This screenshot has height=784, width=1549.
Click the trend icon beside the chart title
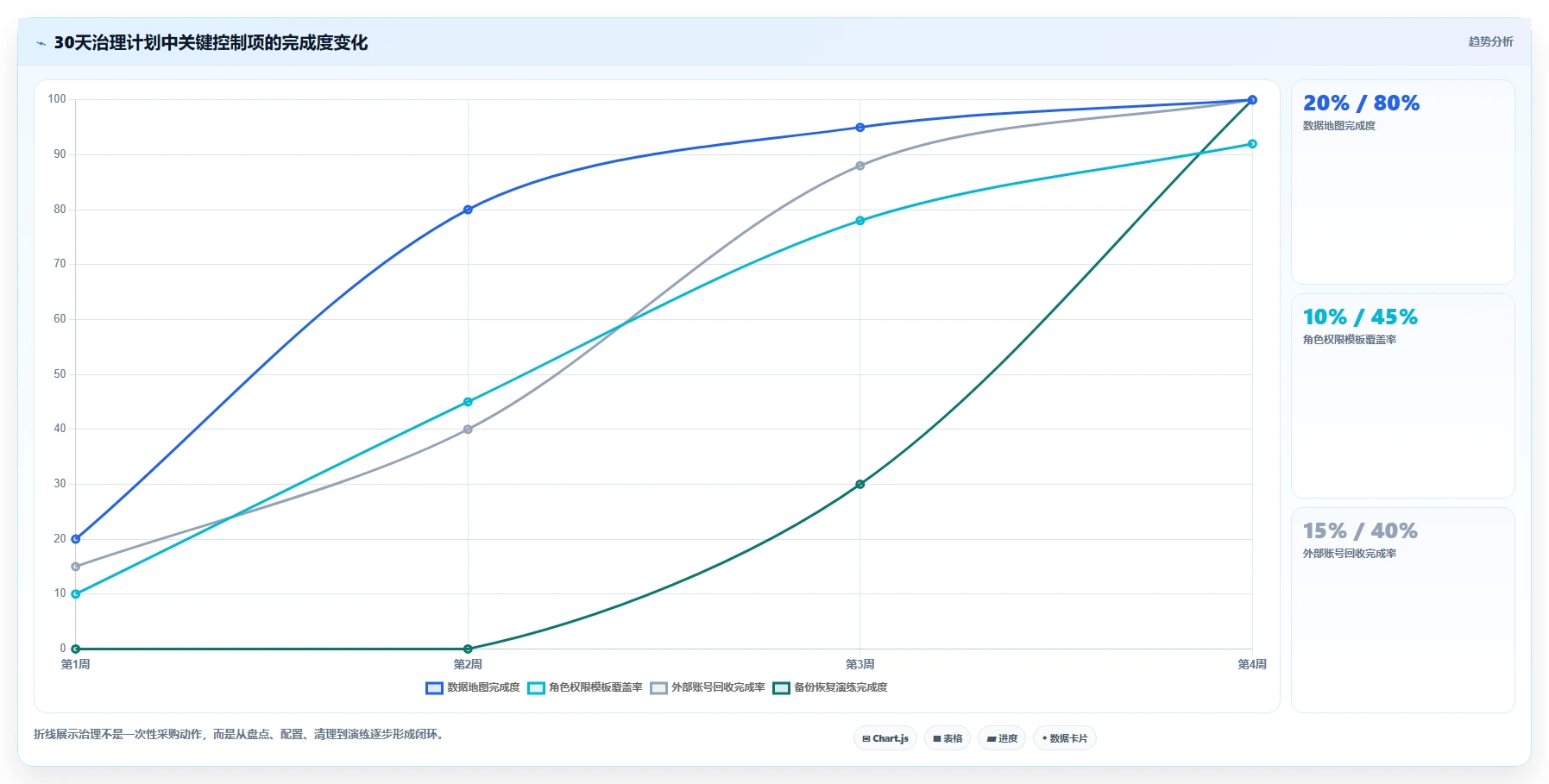click(41, 43)
